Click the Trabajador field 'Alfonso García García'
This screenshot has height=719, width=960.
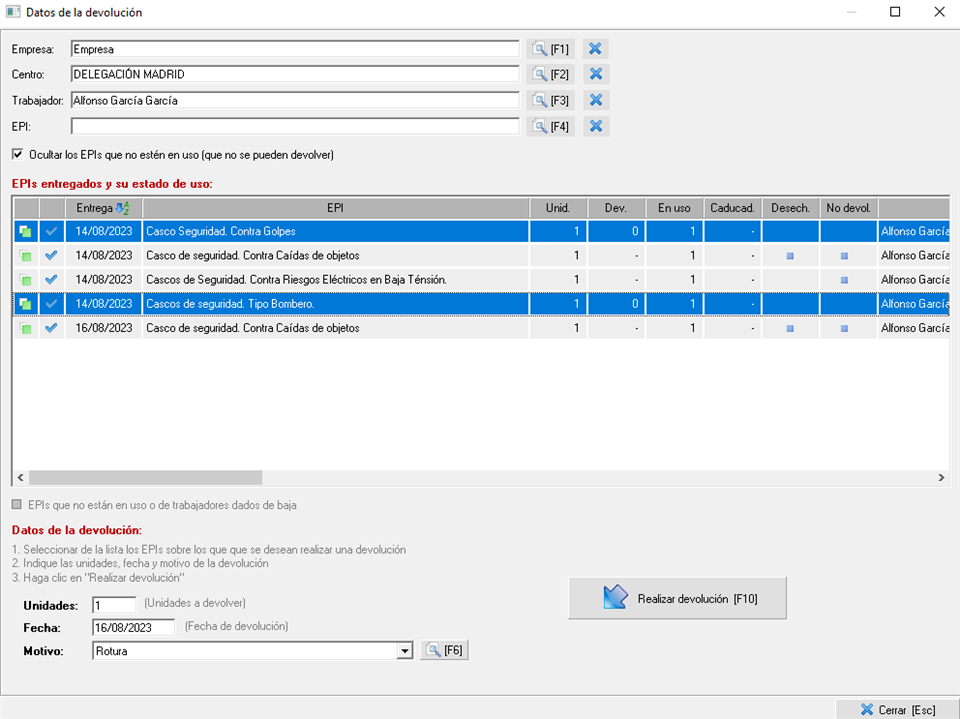tap(295, 100)
